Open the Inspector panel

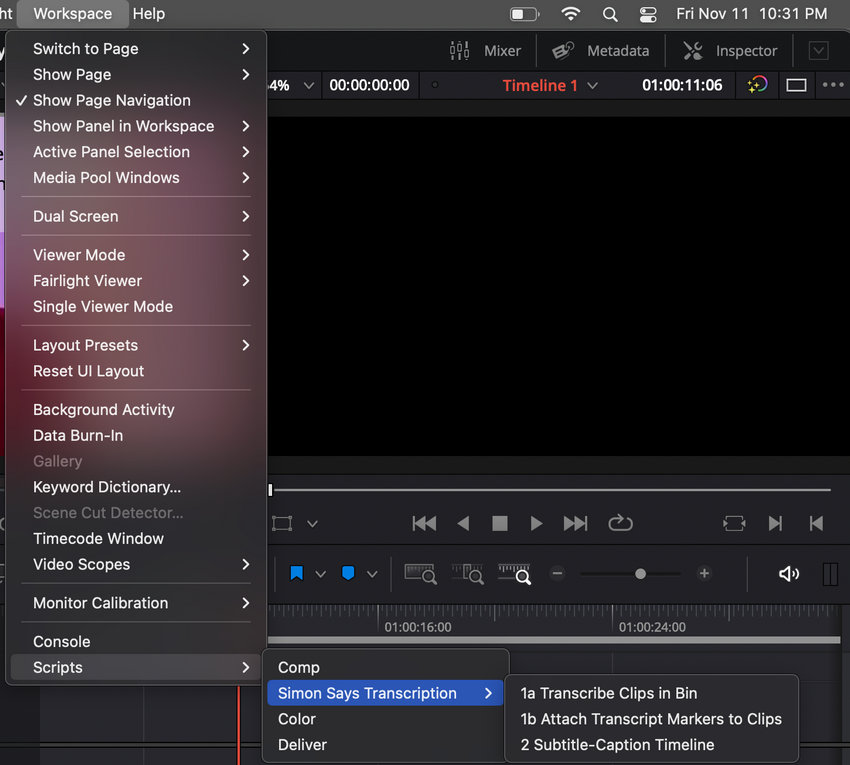coord(730,51)
